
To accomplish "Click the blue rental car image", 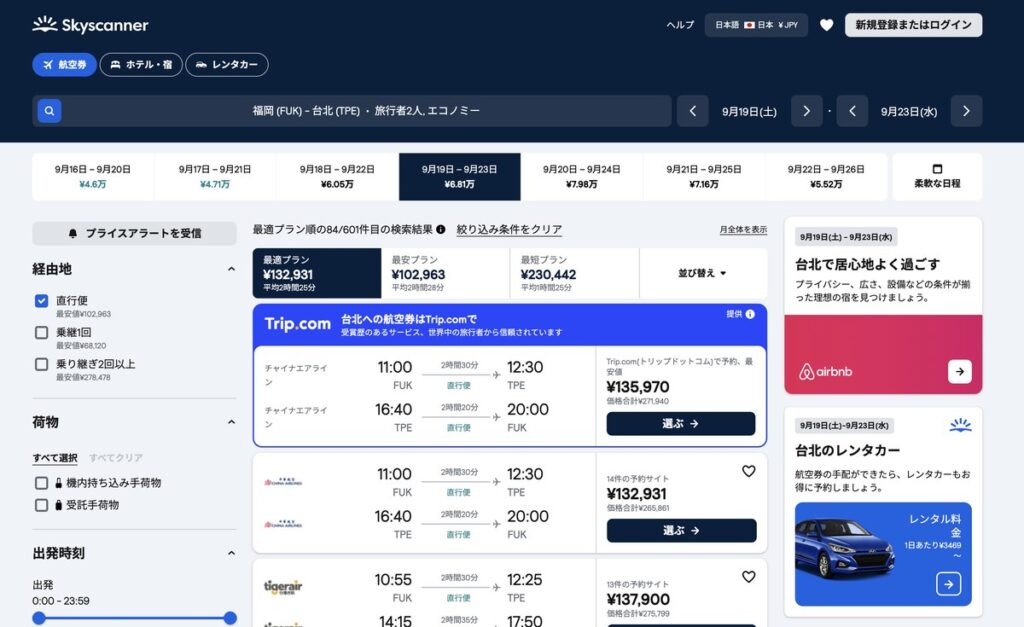I will [x=845, y=549].
